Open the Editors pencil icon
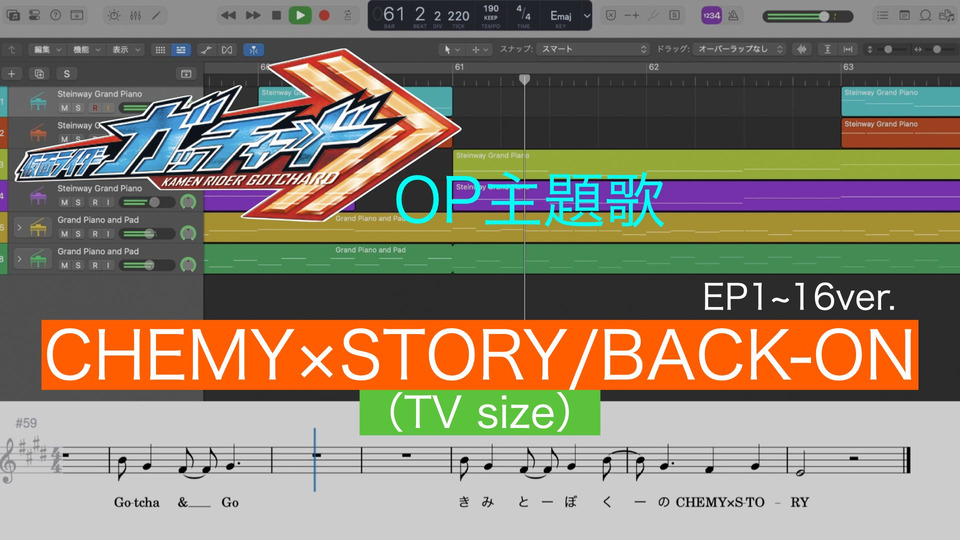Screen dimensions: 960x540 [x=157, y=15]
